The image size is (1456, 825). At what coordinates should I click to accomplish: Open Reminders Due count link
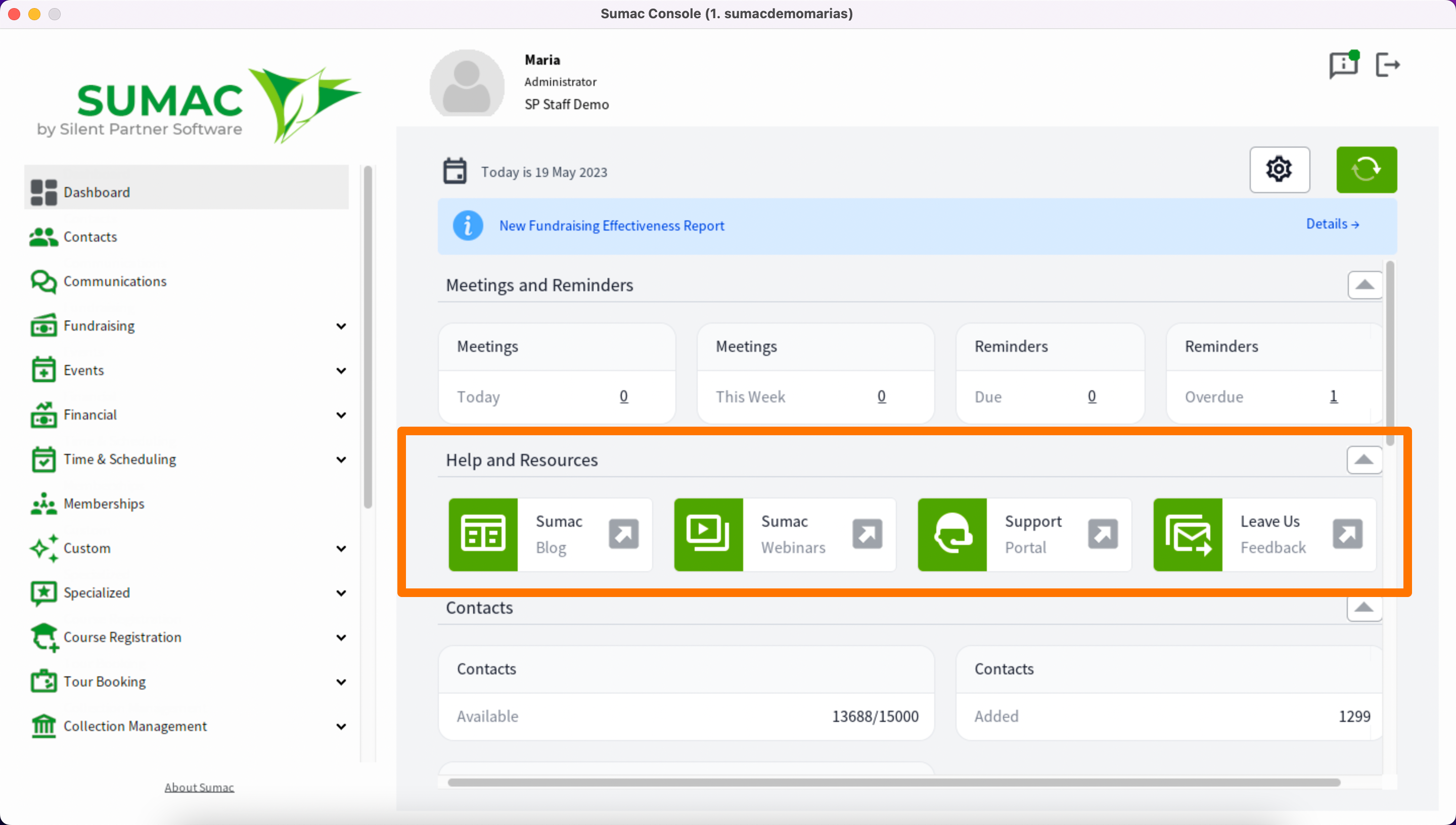(1091, 396)
